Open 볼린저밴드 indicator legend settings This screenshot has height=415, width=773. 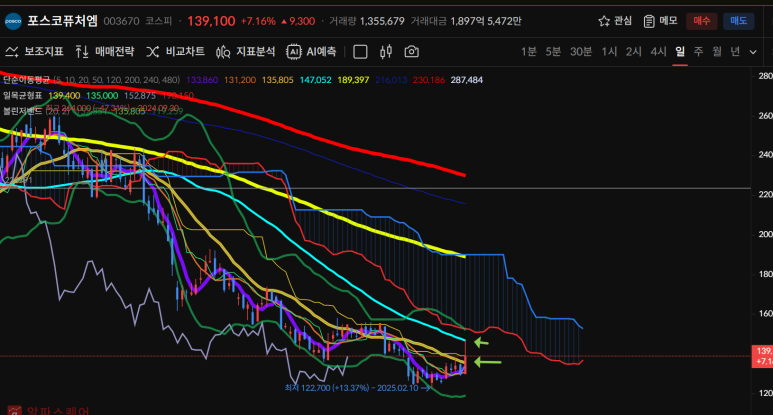[22, 111]
